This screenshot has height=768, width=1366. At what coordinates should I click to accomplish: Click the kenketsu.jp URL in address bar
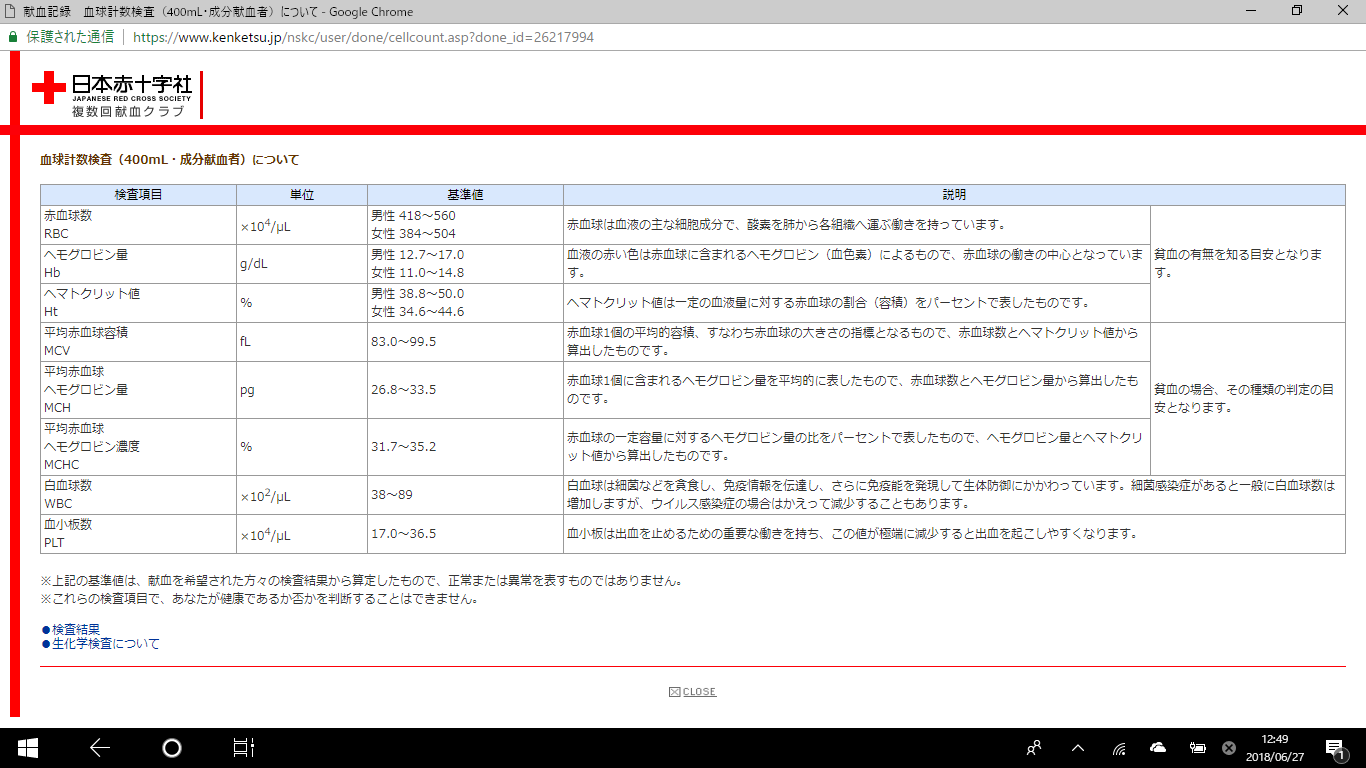click(x=362, y=37)
